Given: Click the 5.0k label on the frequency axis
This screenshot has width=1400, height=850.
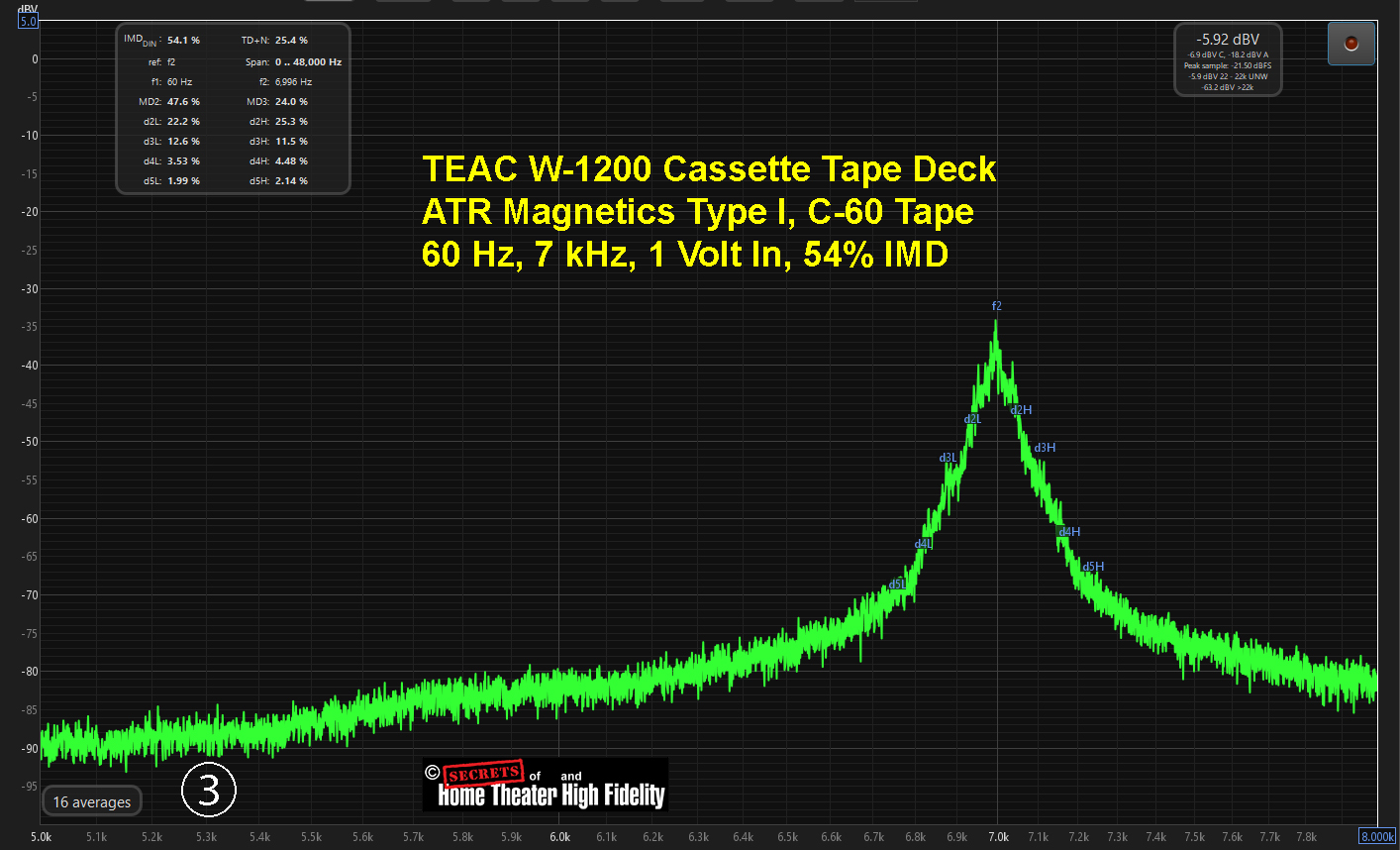Looking at the screenshot, I should click(41, 837).
